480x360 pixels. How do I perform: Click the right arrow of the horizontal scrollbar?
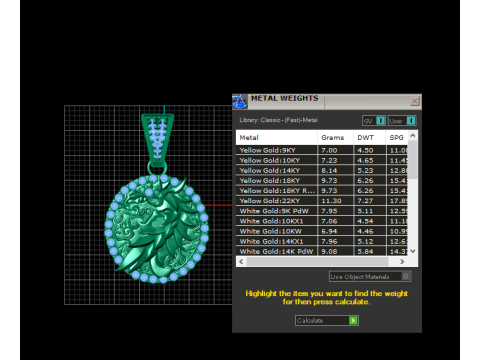[402, 261]
